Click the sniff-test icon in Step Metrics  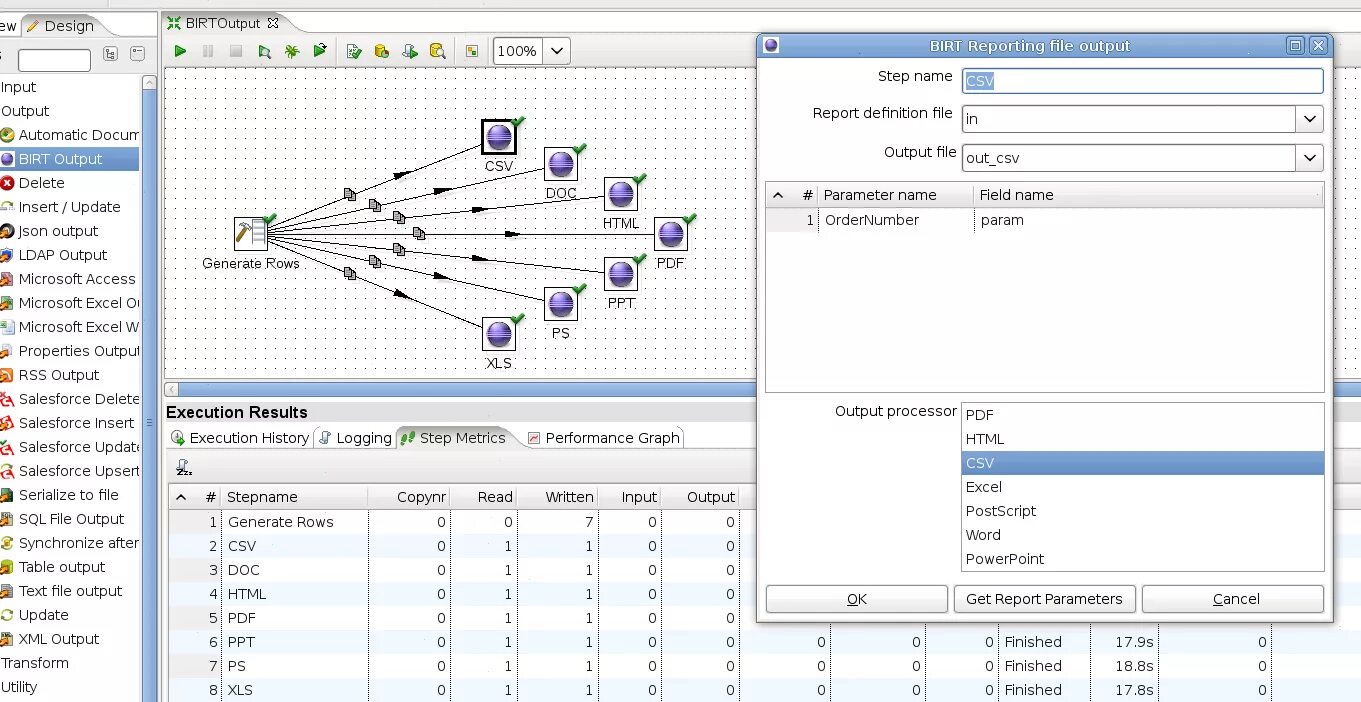coord(183,467)
